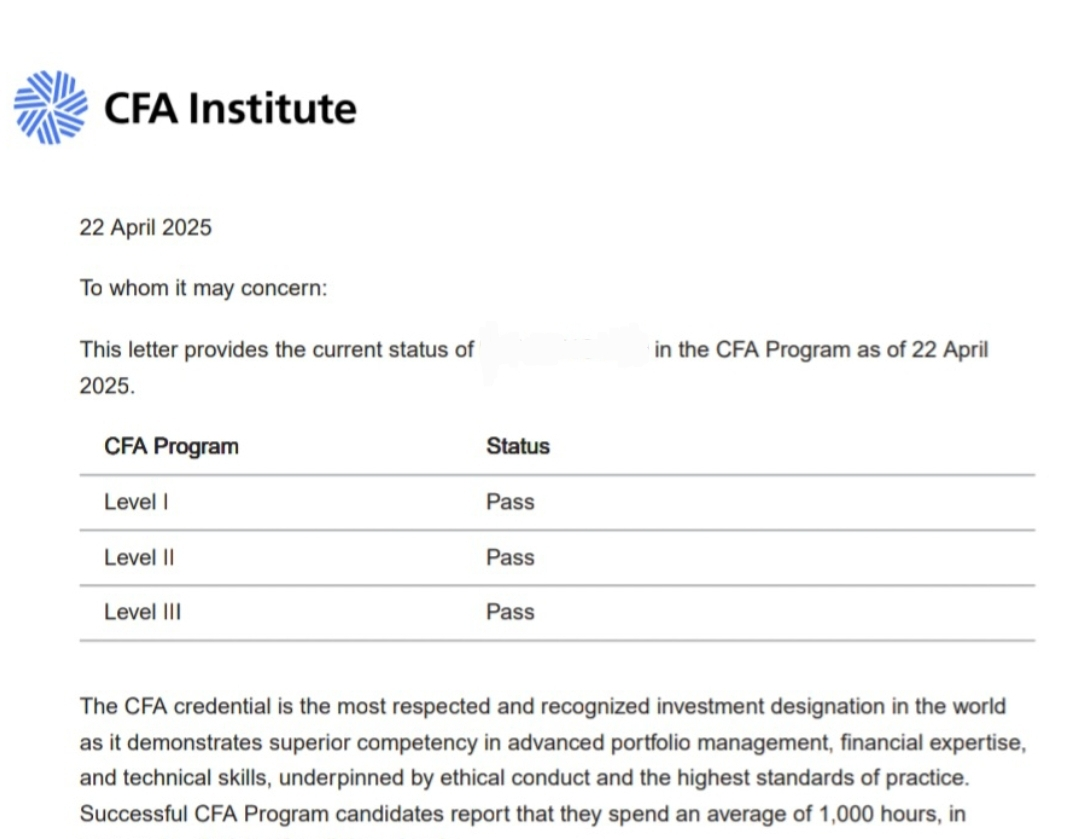The image size is (1080, 839).
Task: Select the 22 April 2025 date line
Action: 145,227
